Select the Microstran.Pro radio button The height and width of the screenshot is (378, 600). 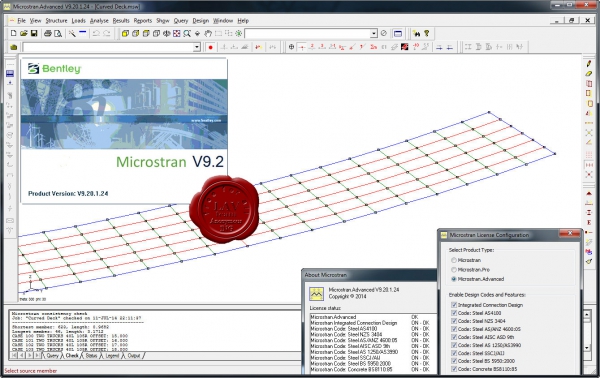pyautogui.click(x=454, y=270)
